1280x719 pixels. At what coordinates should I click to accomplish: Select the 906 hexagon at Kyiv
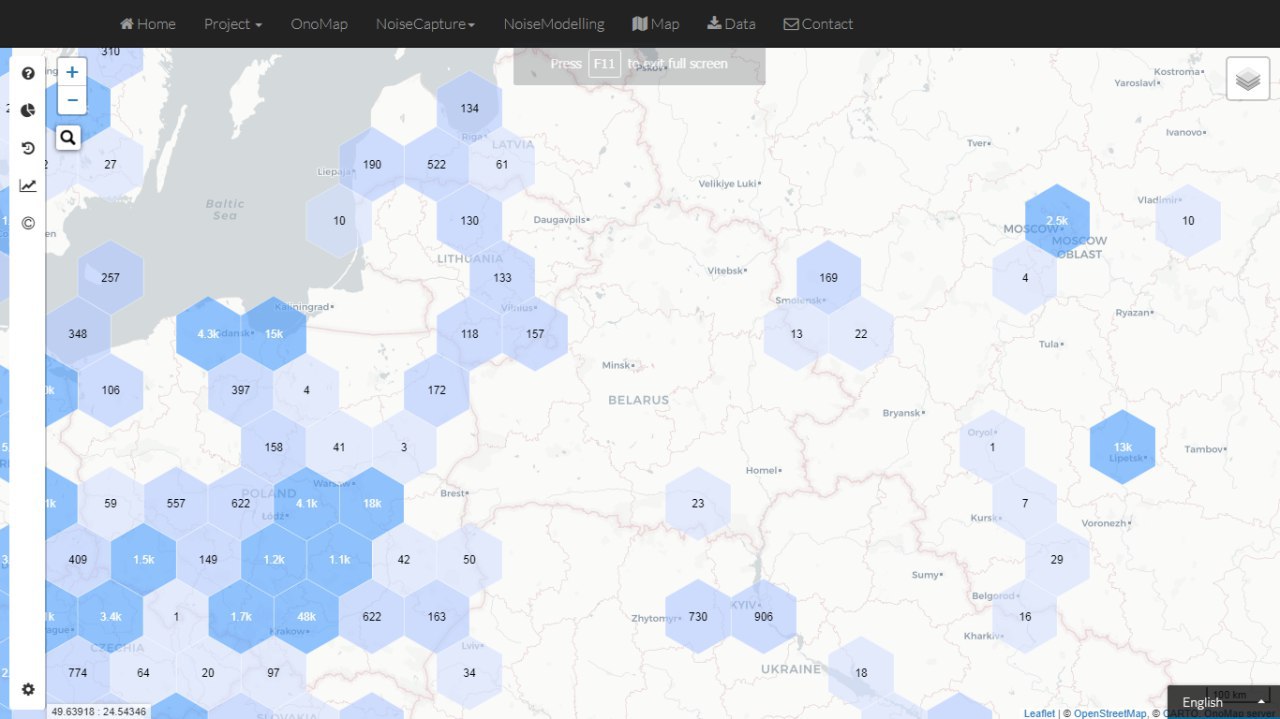[x=764, y=617]
